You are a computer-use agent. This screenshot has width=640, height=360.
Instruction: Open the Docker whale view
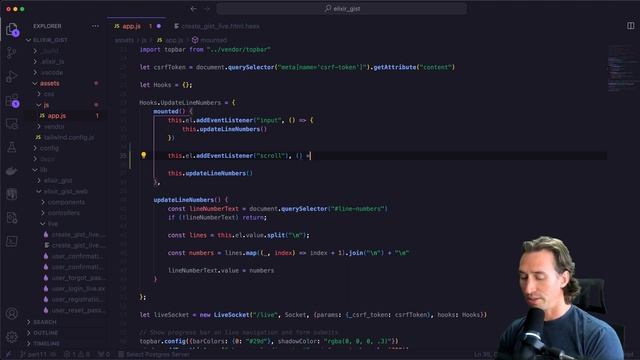[x=12, y=171]
